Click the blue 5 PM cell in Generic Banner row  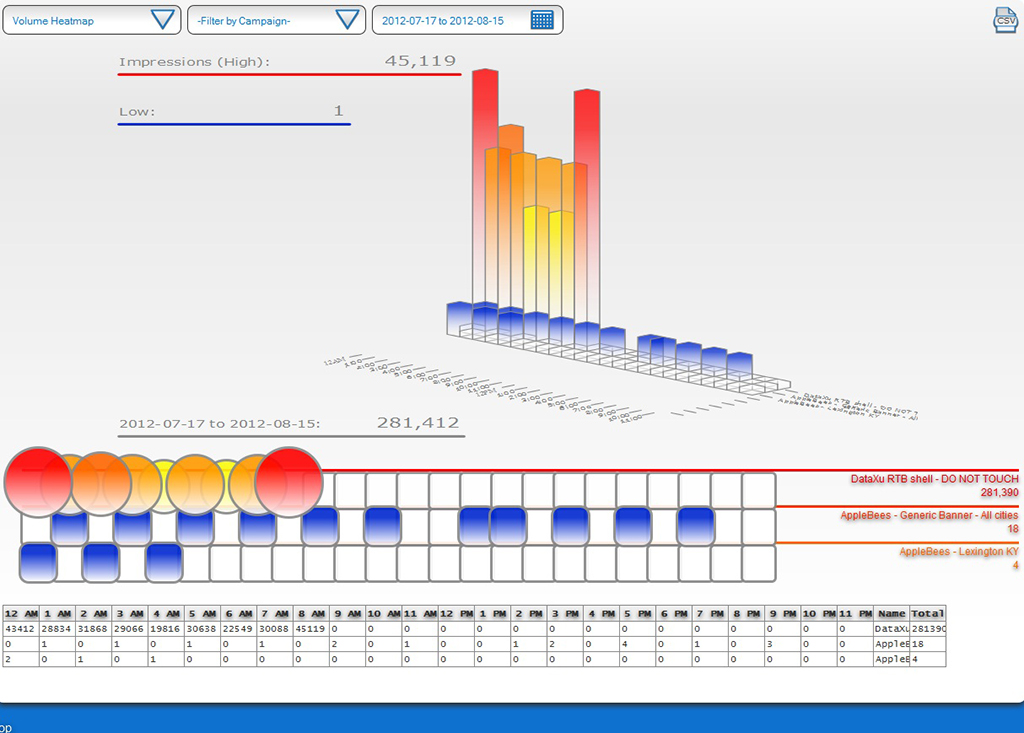click(x=571, y=526)
